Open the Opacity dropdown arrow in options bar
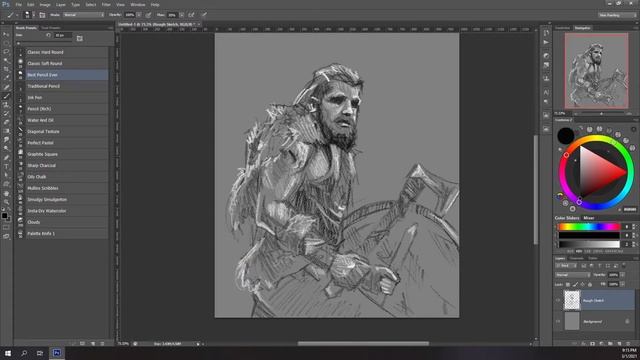Screen dimensions: 640x360 [x=139, y=15]
